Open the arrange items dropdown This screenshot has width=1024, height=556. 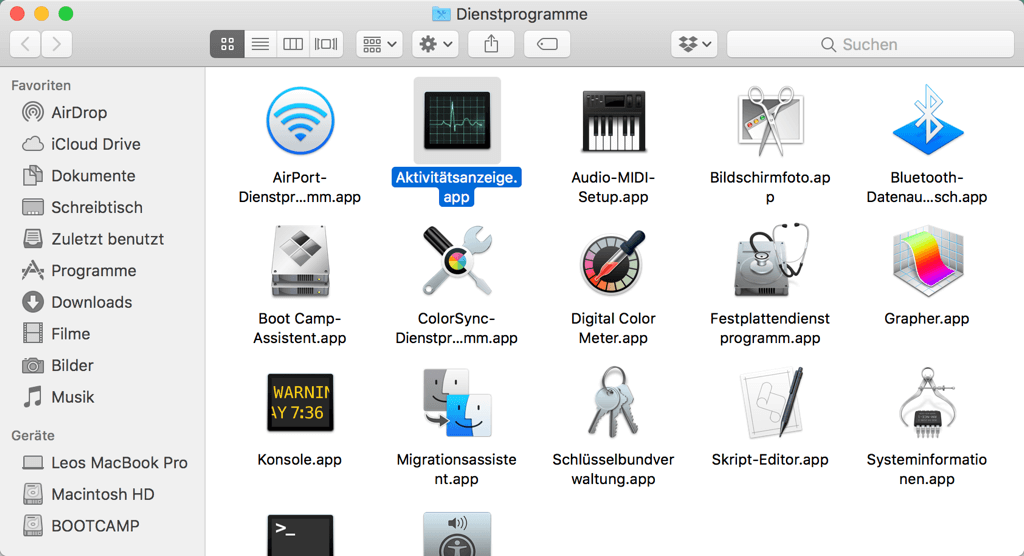379,44
